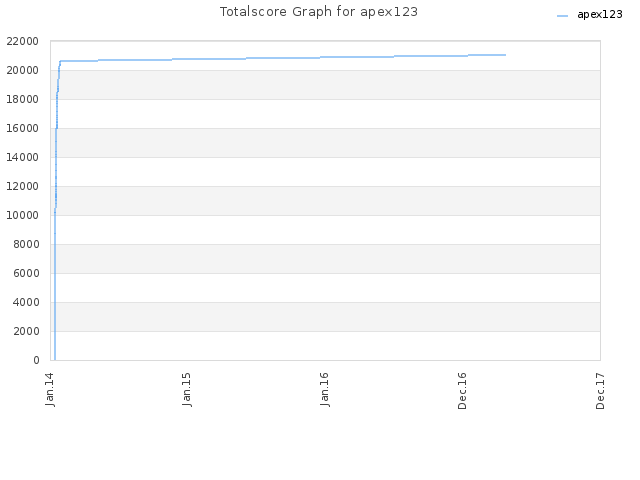The height and width of the screenshot is (480, 640).
Task: Click the Jan.16 x-axis label
Action: (x=324, y=389)
